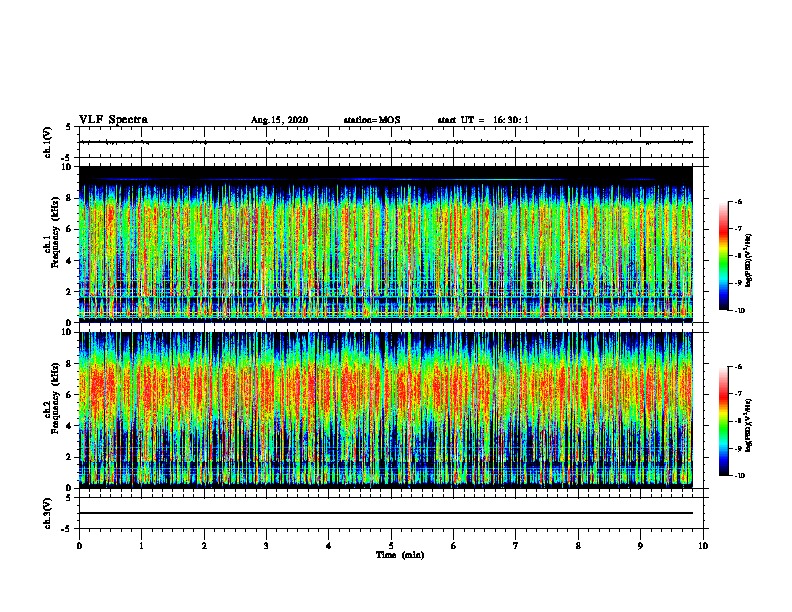Click the "2" tick on time axis

click(204, 546)
